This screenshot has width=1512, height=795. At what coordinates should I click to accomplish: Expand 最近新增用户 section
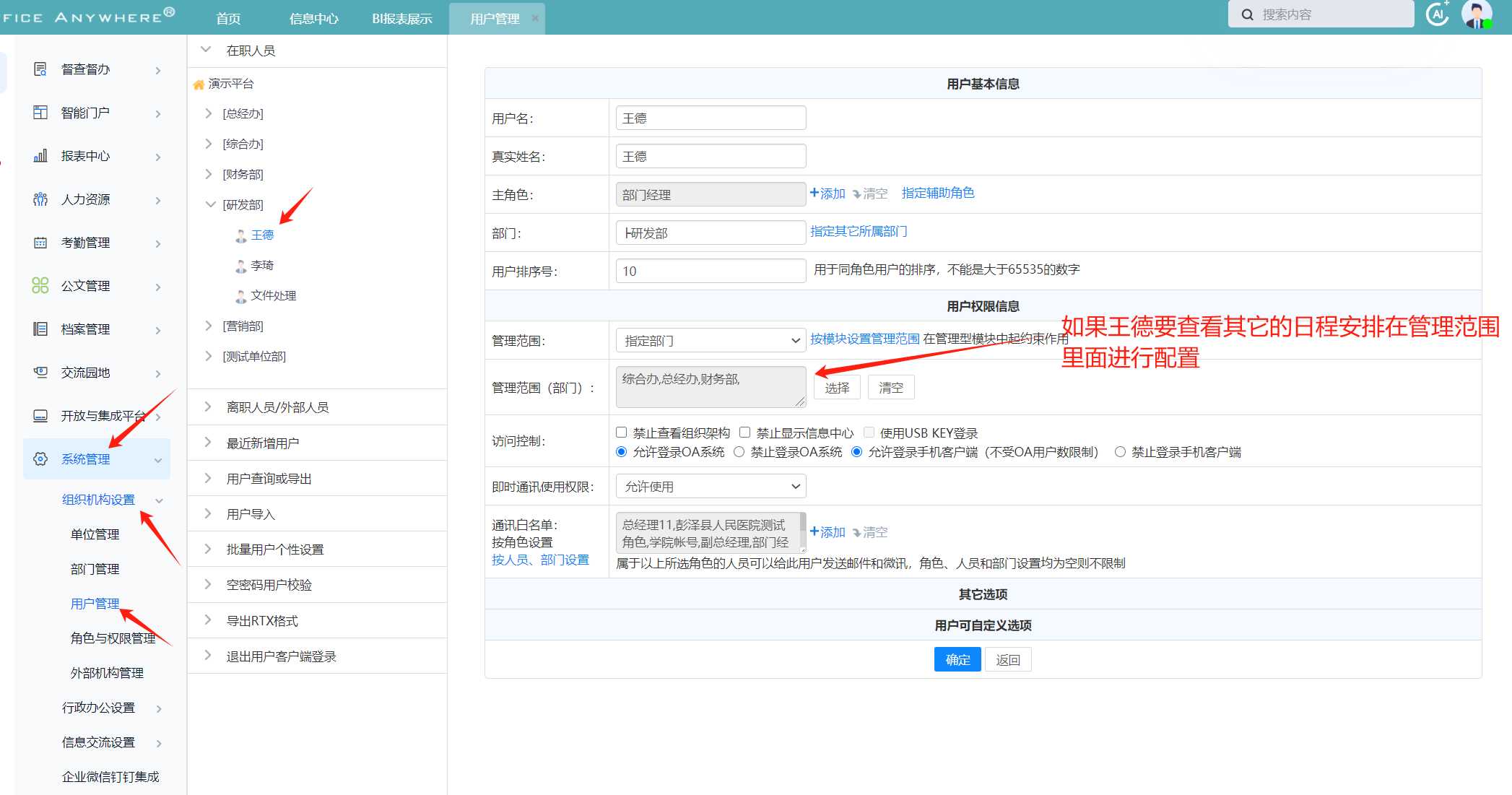(x=208, y=443)
